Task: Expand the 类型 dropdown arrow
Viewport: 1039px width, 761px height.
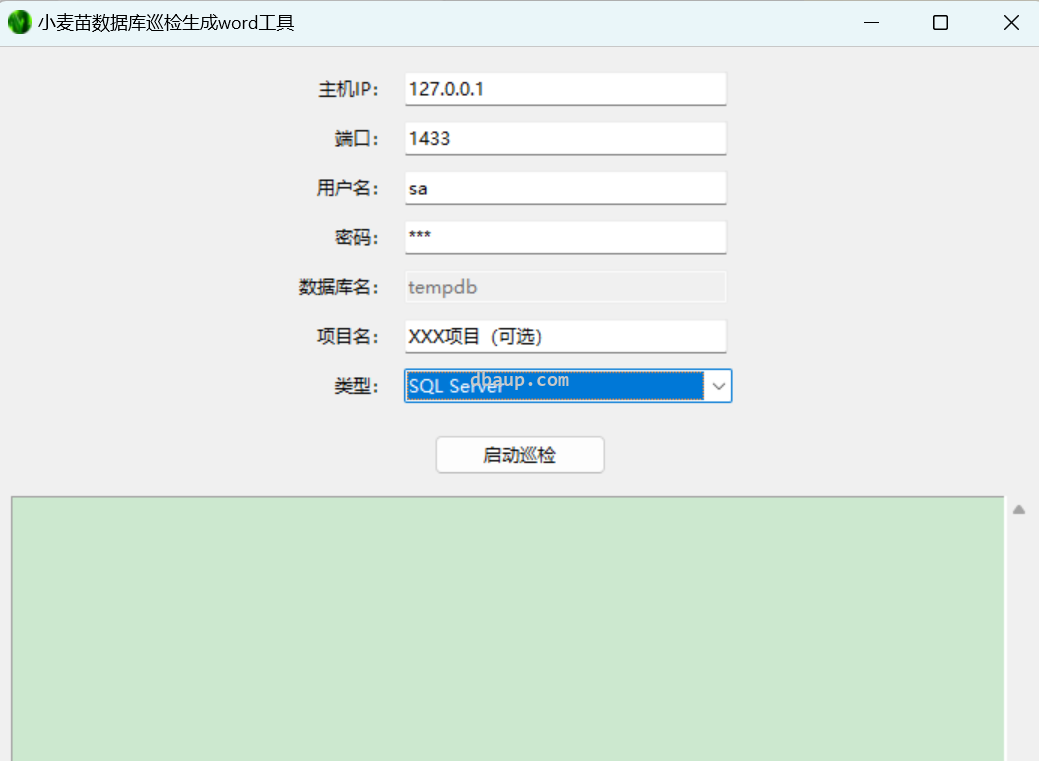Action: point(718,386)
